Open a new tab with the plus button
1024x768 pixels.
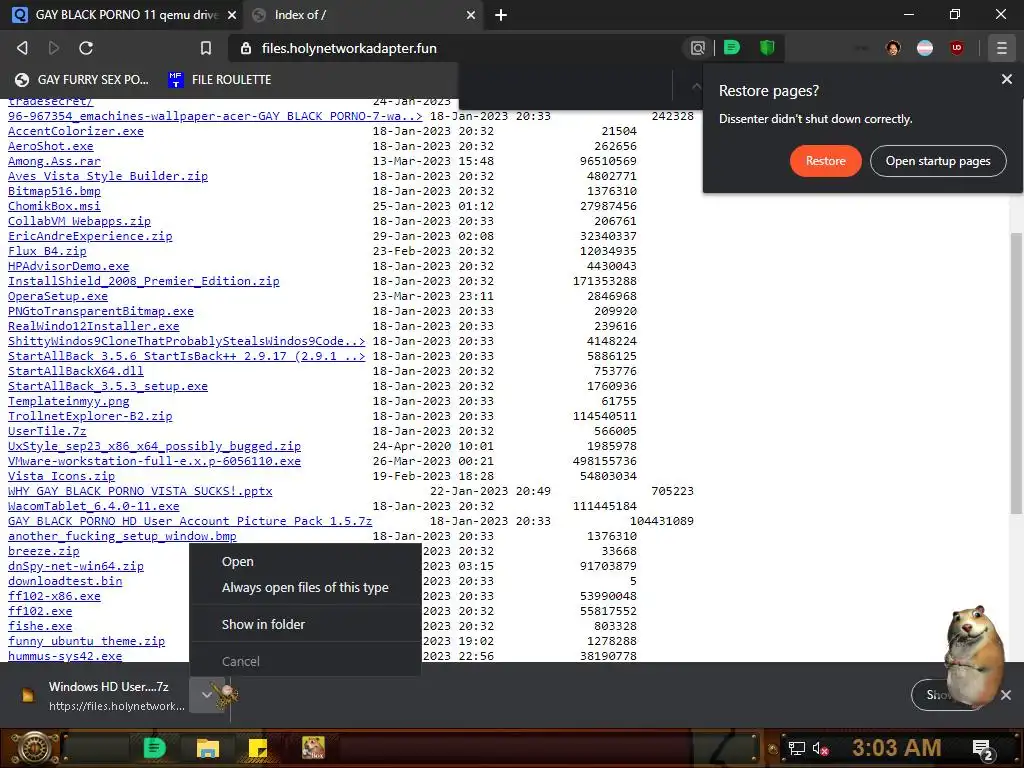pyautogui.click(x=501, y=14)
